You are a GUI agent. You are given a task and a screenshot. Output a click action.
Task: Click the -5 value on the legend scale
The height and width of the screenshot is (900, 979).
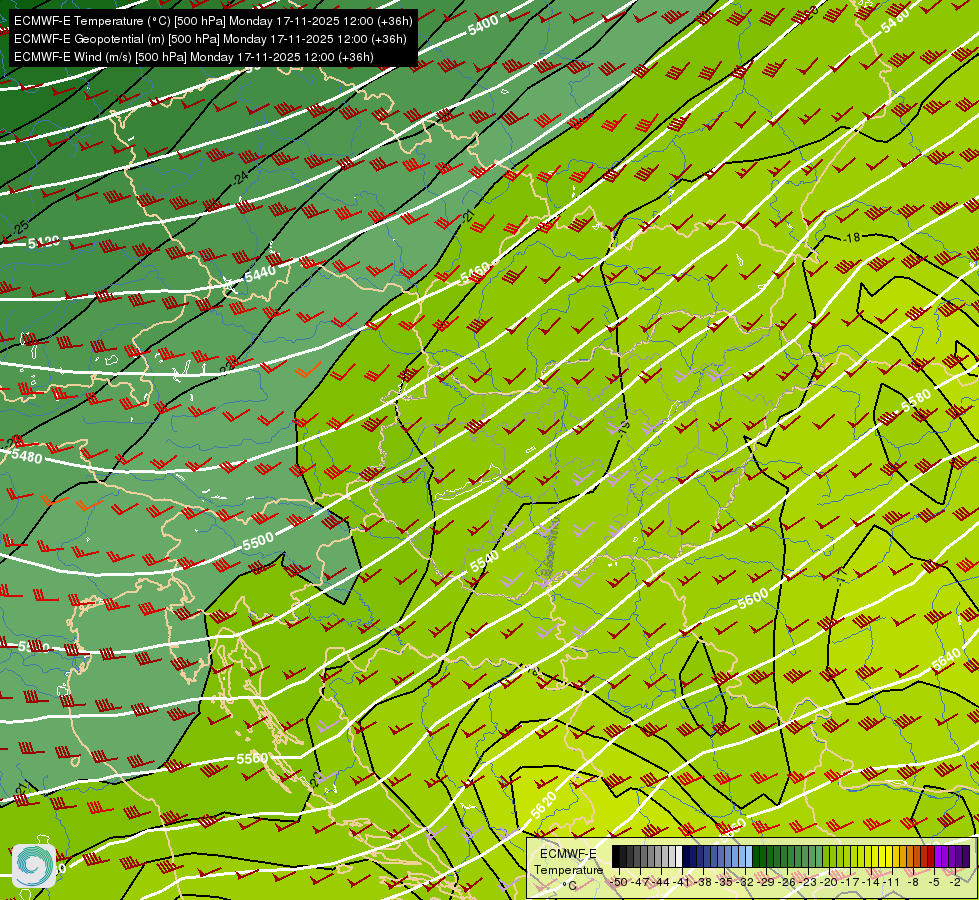click(934, 882)
